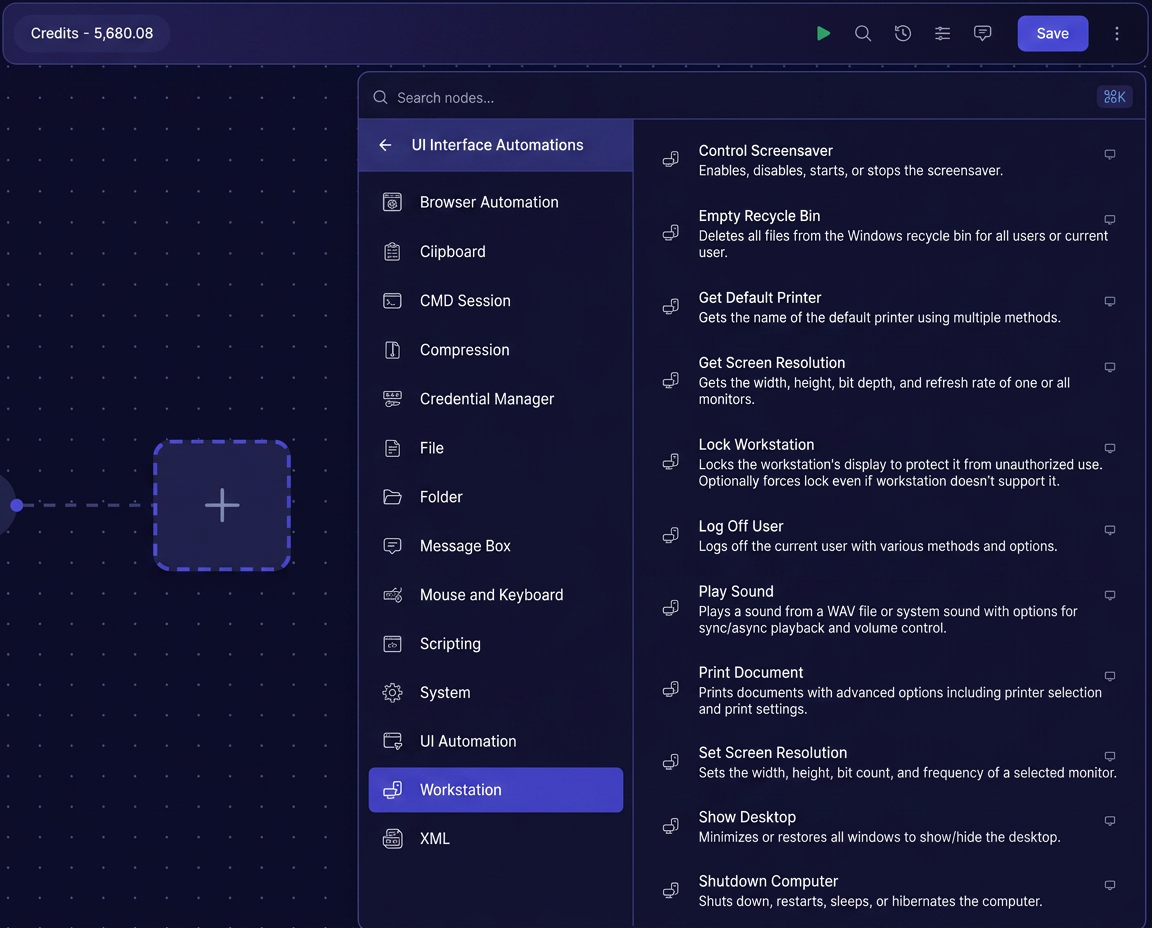Click the XML category icon

(x=392, y=839)
